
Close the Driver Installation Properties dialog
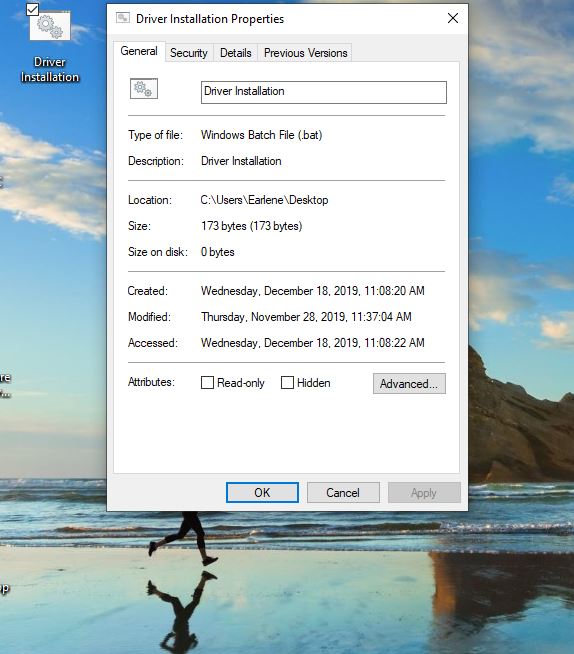click(x=453, y=18)
